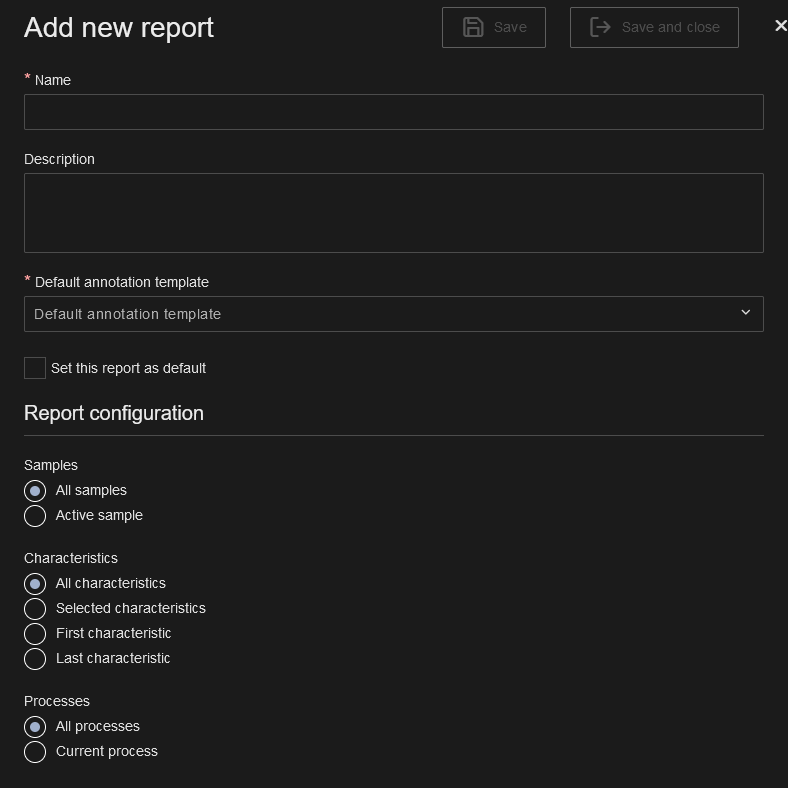Click the 'Set this report as default' label text
Image resolution: width=788 pixels, height=788 pixels.
point(128,368)
